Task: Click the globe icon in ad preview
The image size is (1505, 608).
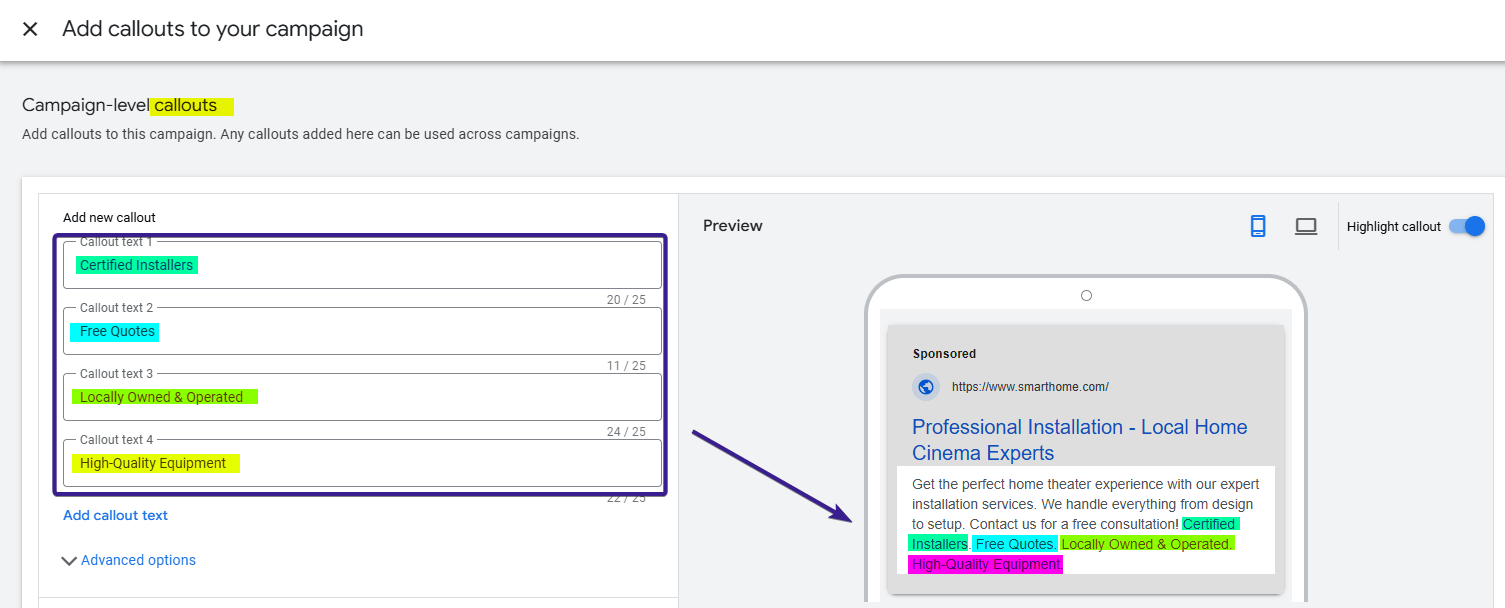Action: pyautogui.click(x=926, y=387)
